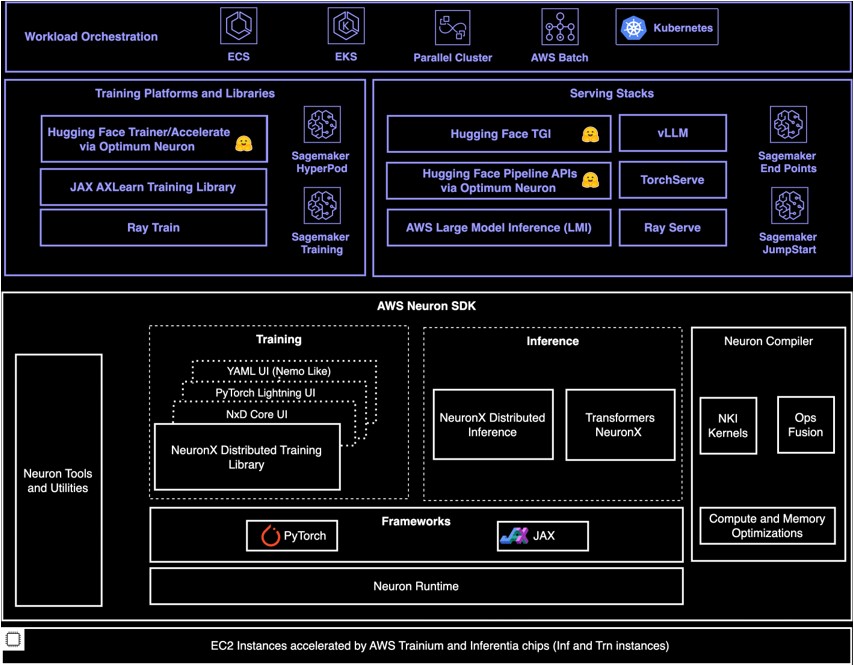Click the emoji in Hugging Face TGI box
854x666 pixels.
(590, 134)
